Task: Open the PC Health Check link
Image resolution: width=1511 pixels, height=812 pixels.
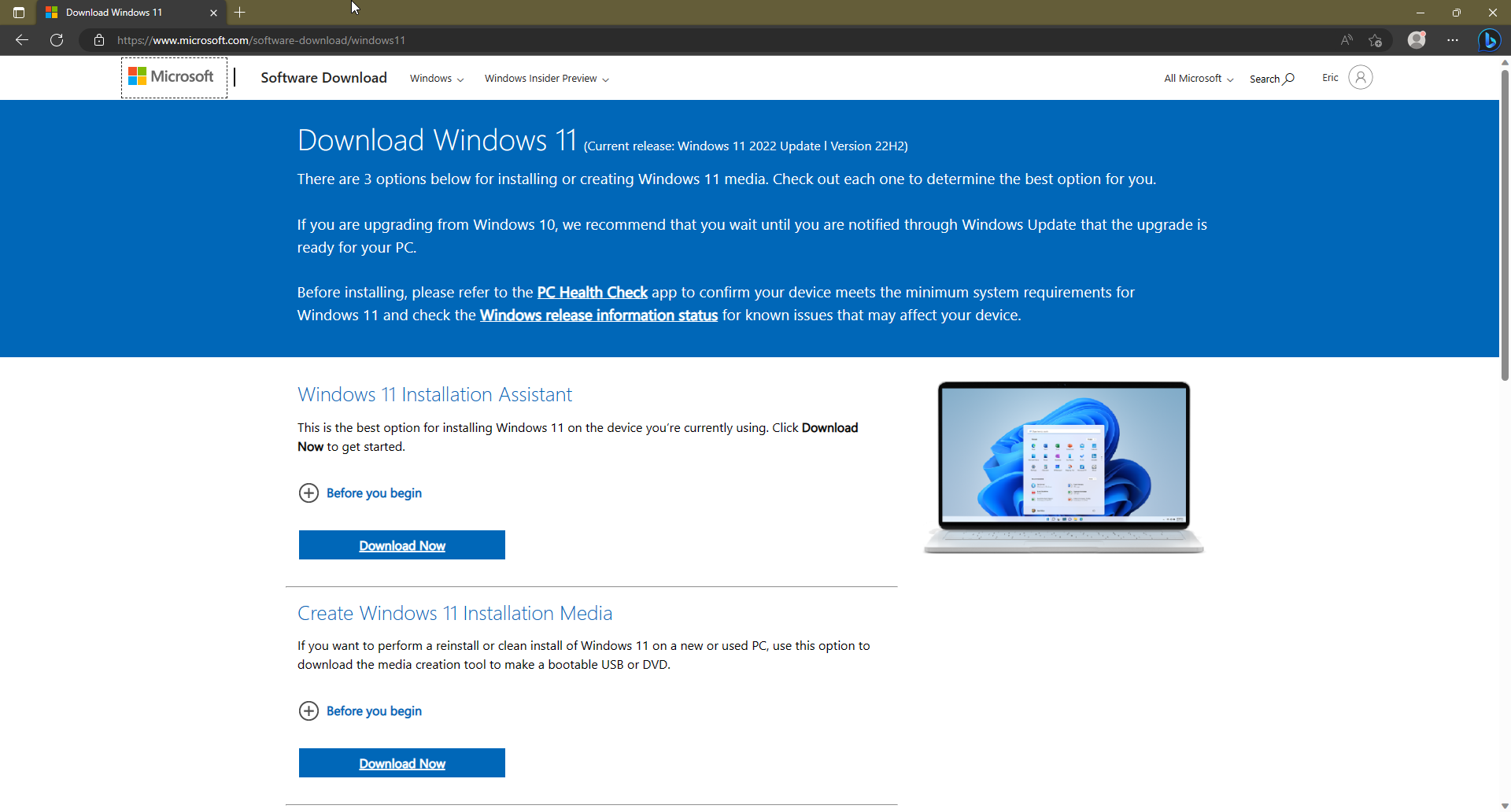Action: 591,292
